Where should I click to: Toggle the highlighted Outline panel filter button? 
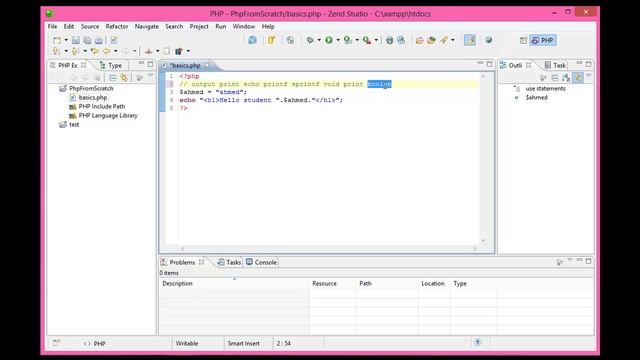coord(578,77)
